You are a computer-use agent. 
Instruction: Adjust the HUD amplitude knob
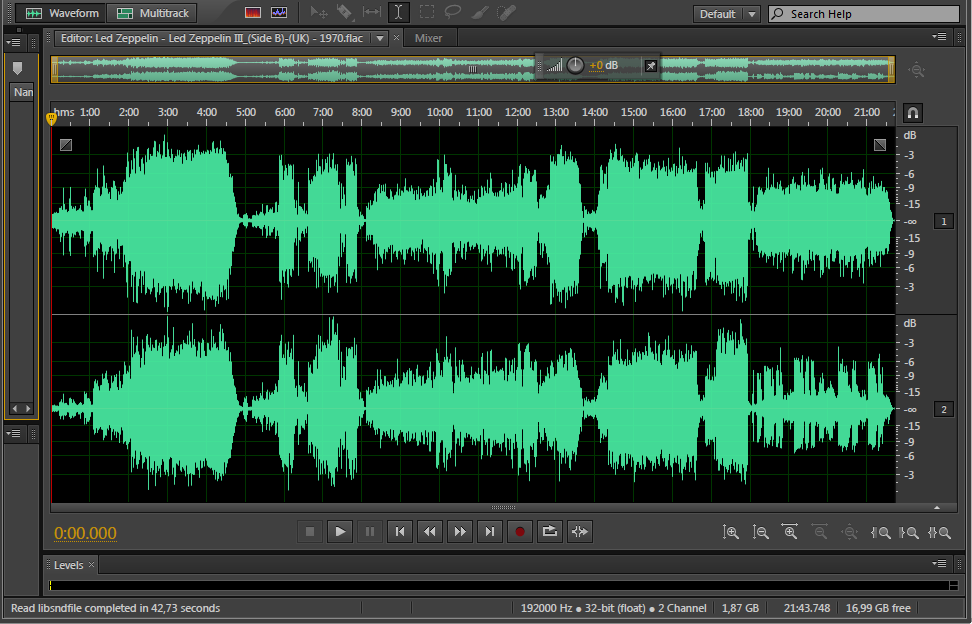pos(575,65)
